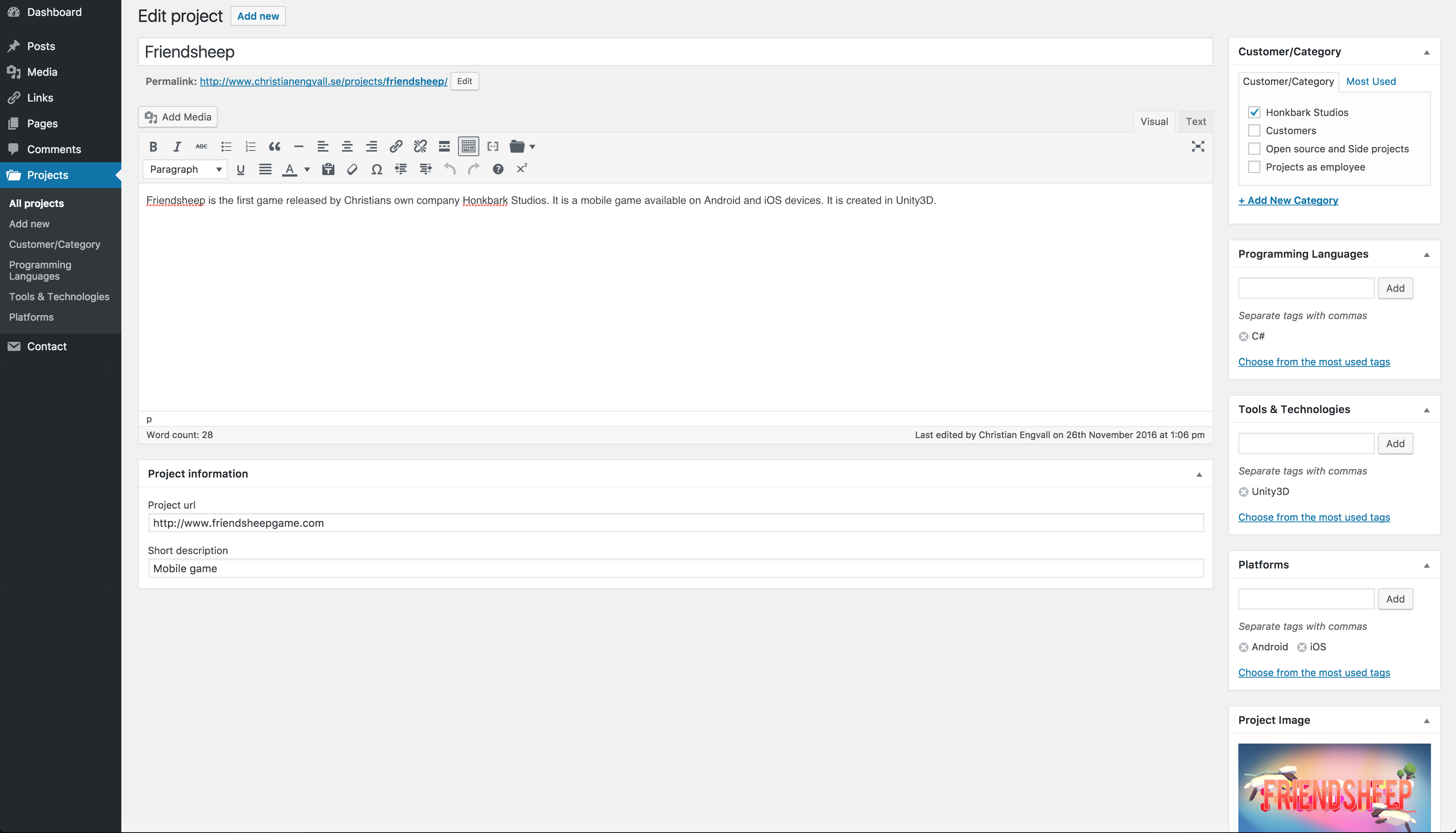
Task: Click Add New Category link
Action: 1288,200
